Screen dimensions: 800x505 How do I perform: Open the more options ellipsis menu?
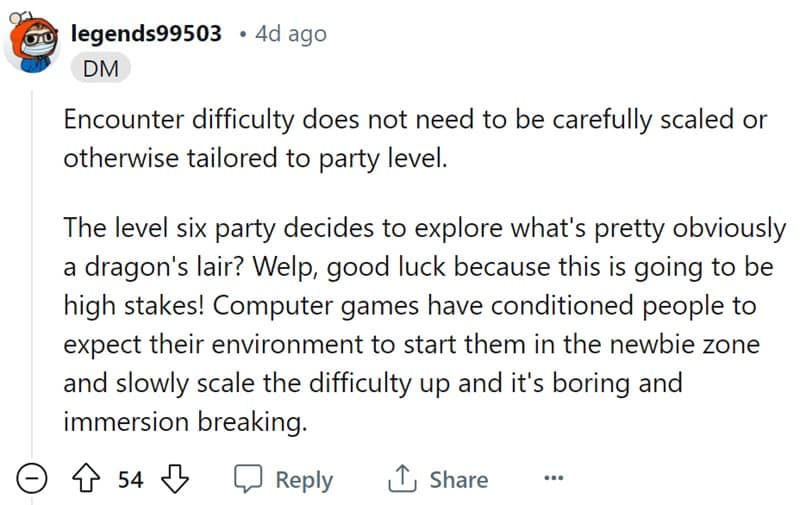[x=553, y=479]
